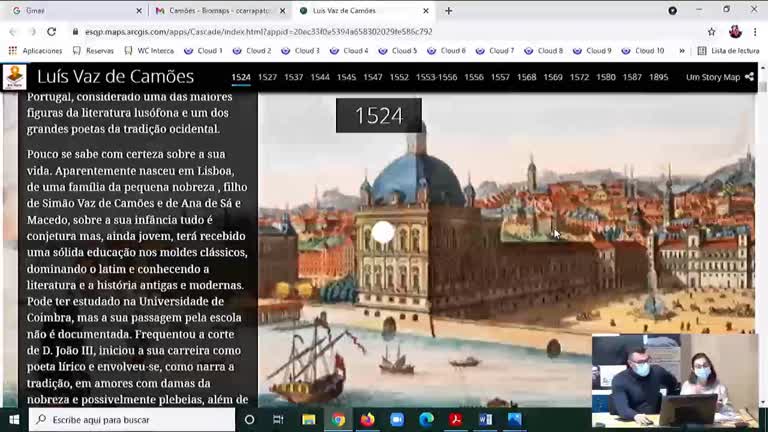Open the Cloud 2 bookmark
The image size is (768, 432).
252,50
